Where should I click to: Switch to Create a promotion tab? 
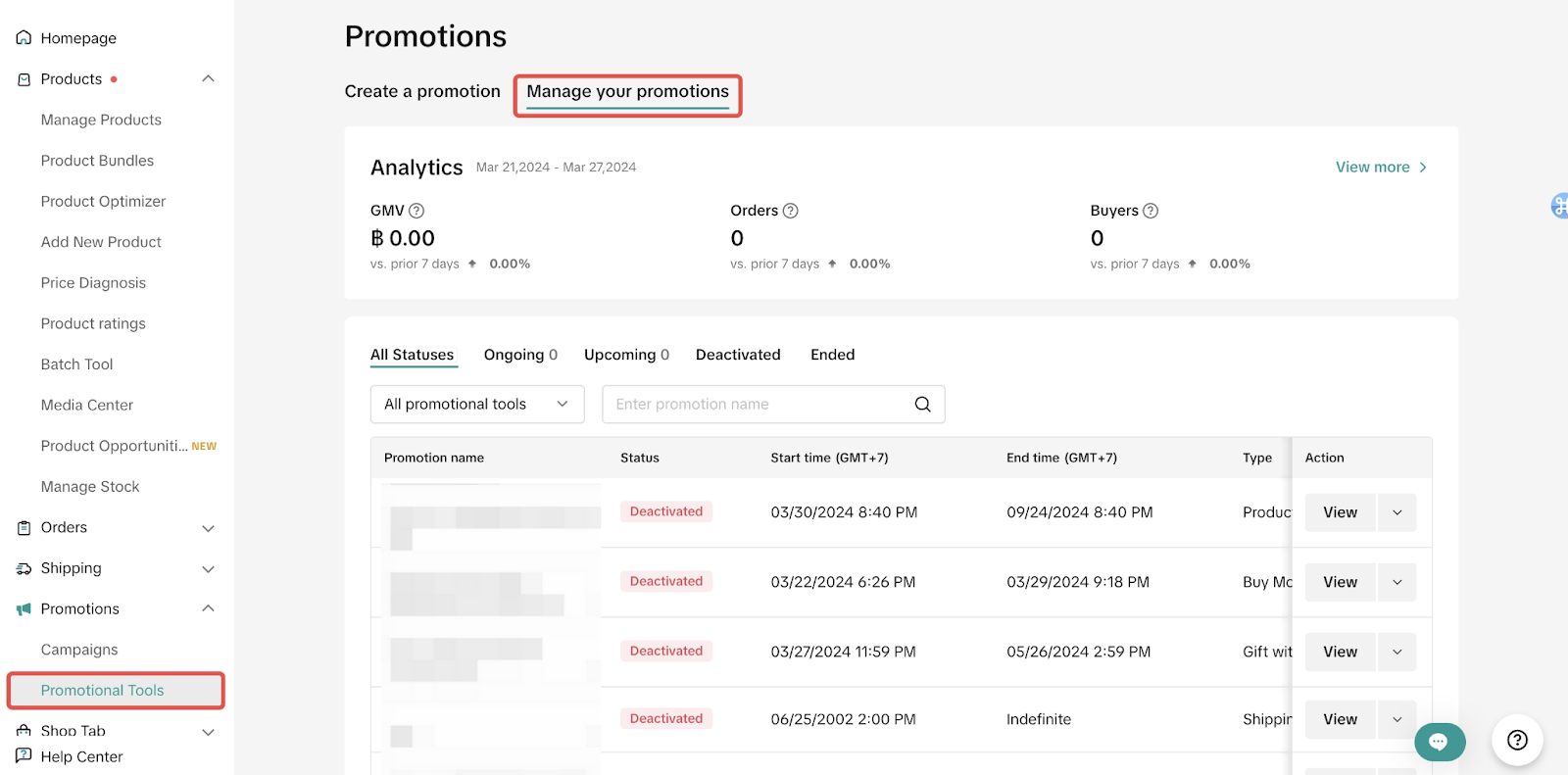[422, 92]
